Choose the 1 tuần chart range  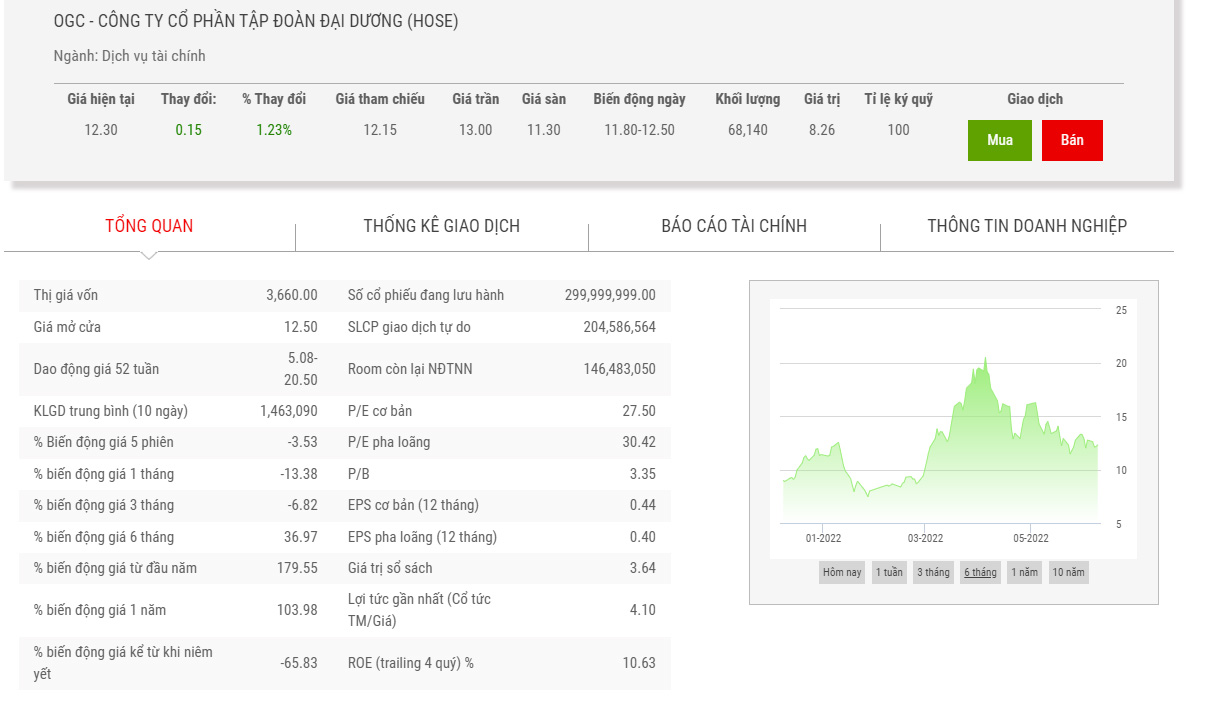coord(889,573)
